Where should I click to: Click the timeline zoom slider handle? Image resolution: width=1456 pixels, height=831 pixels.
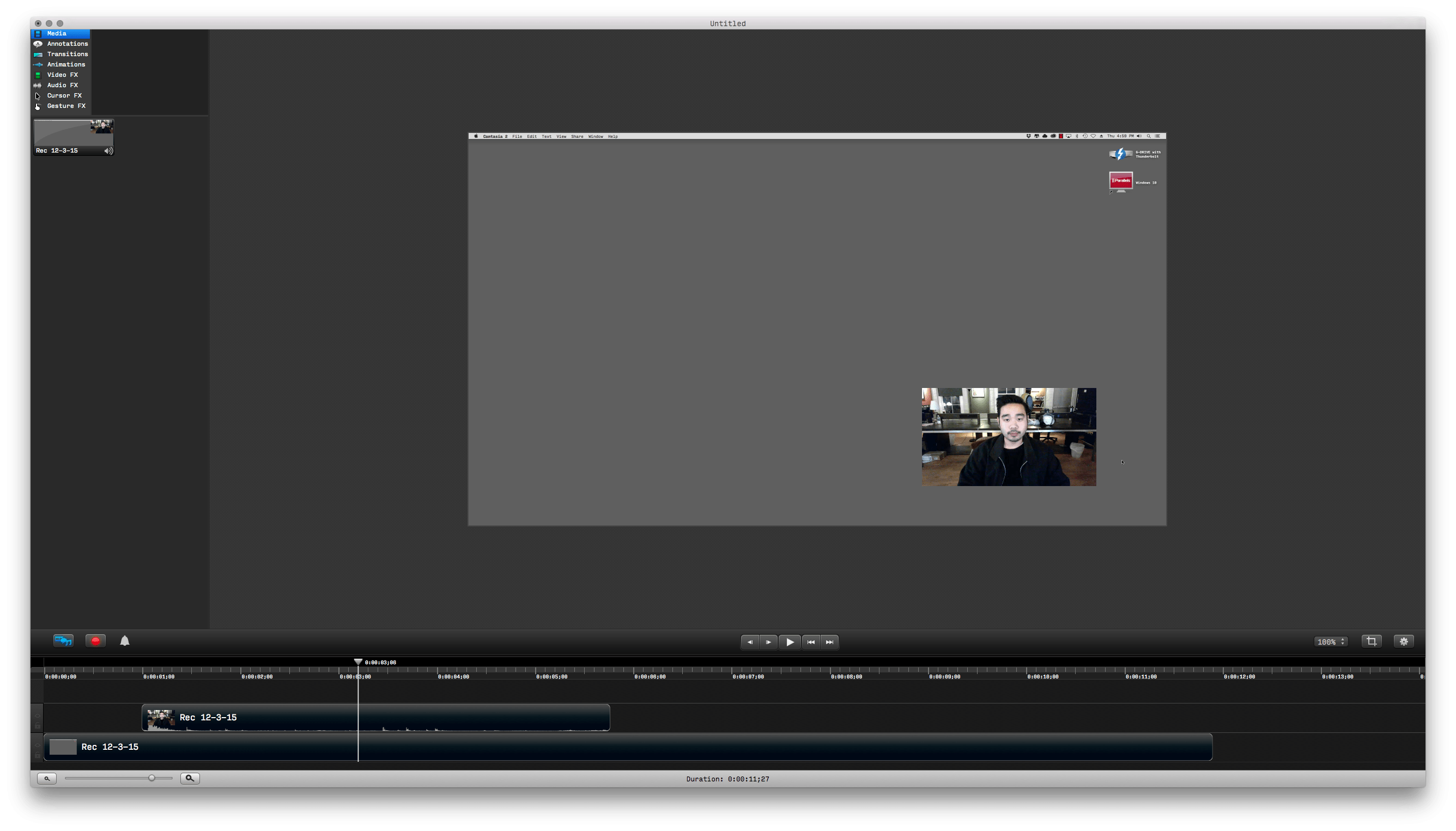151,778
